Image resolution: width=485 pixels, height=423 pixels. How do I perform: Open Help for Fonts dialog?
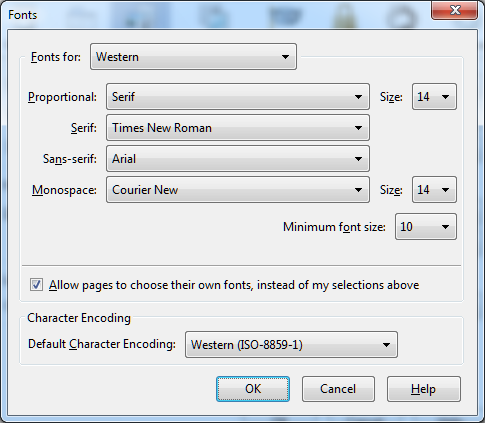[424, 389]
